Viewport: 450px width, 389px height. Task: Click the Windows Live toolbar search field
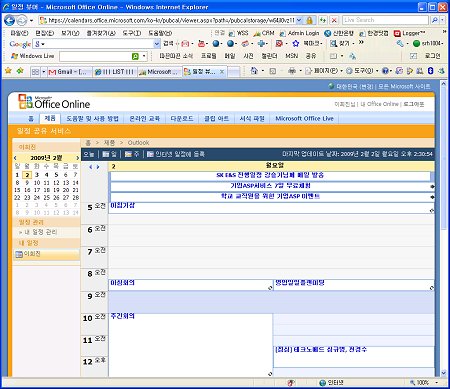coord(95,56)
